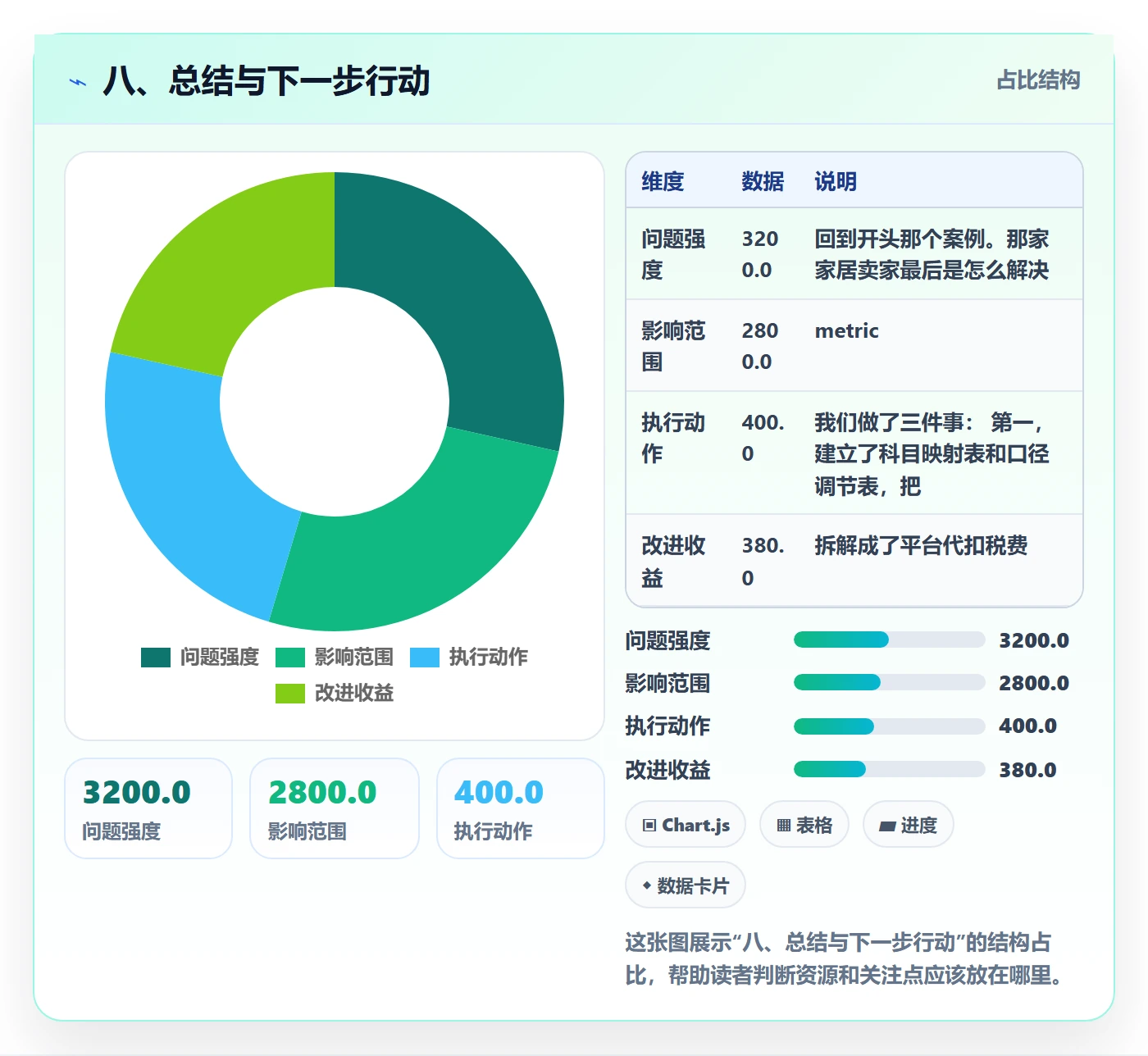Click the 问题强度 progress bar
Viewport: 1148px width, 1056px height.
[x=889, y=640]
